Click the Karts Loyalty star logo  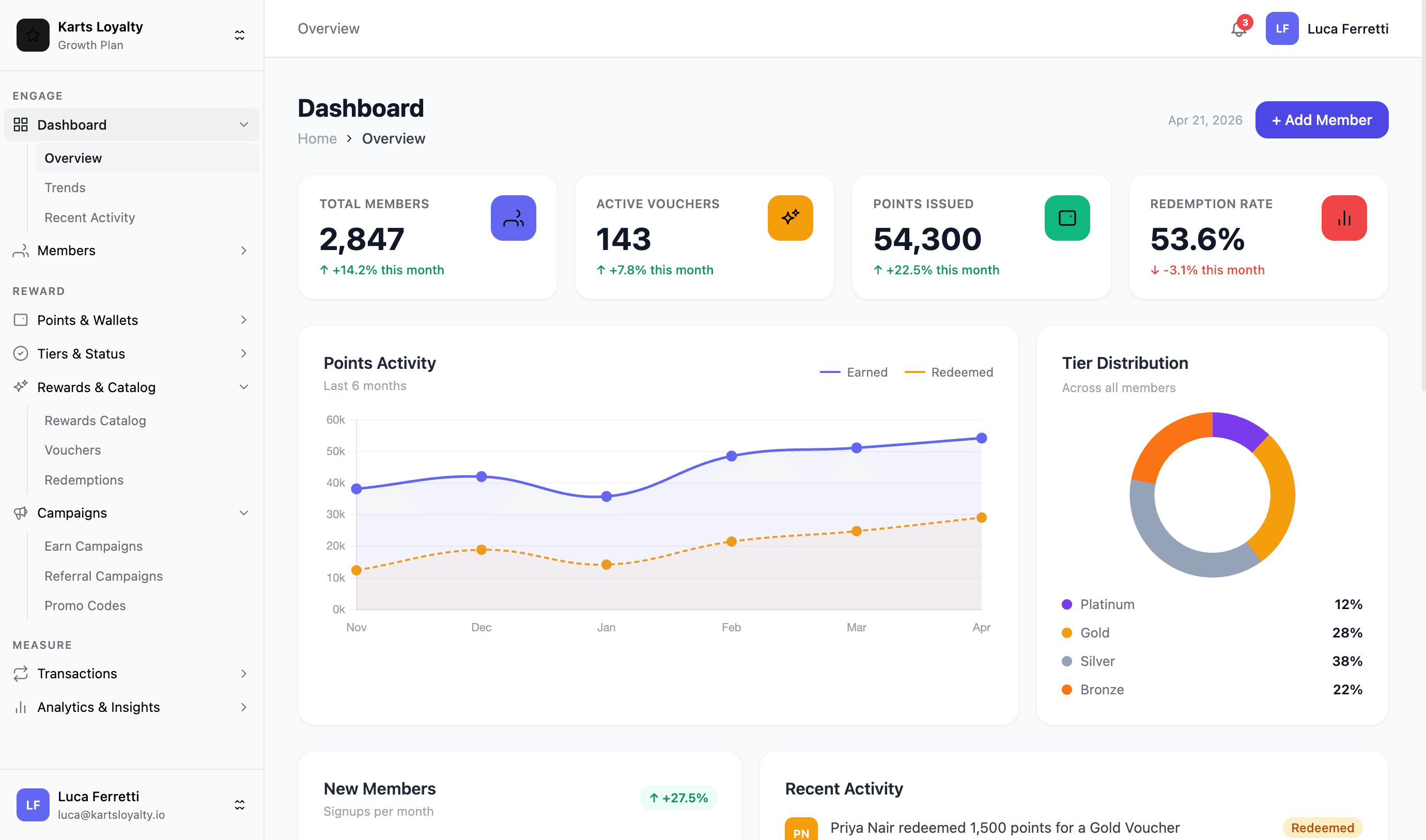pos(33,35)
